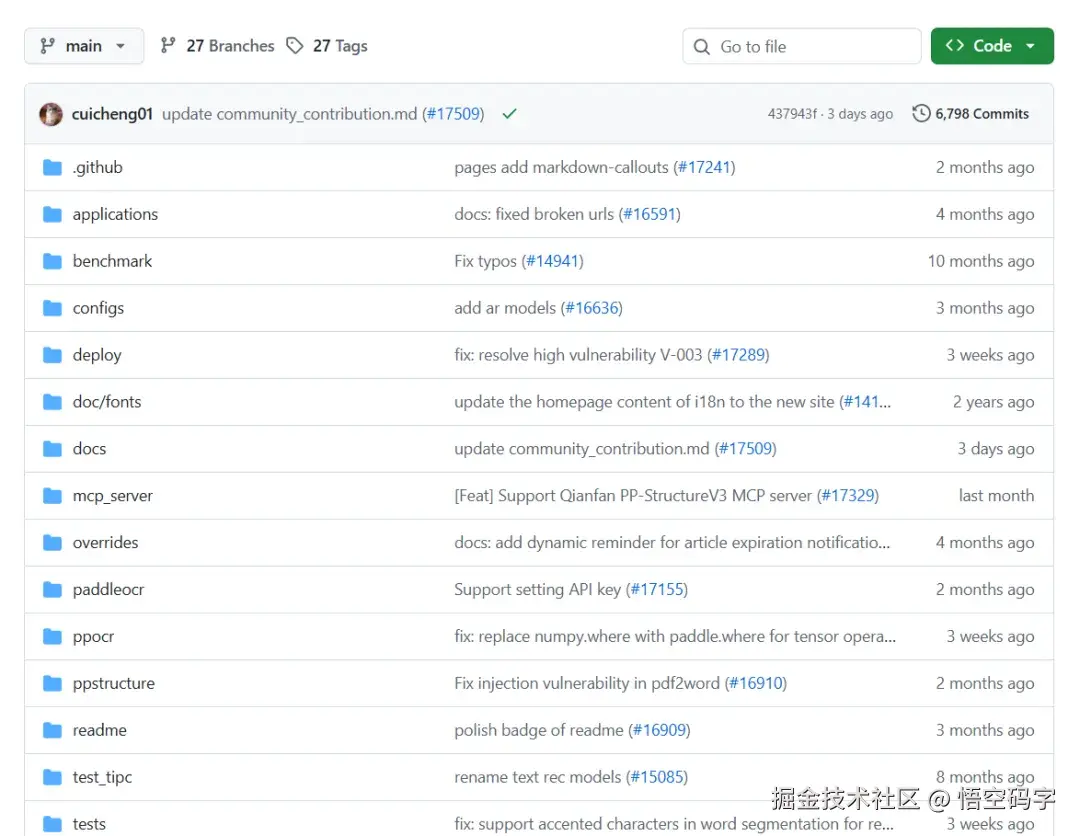Open the tests directory
The height and width of the screenshot is (836, 1080).
click(x=89, y=824)
